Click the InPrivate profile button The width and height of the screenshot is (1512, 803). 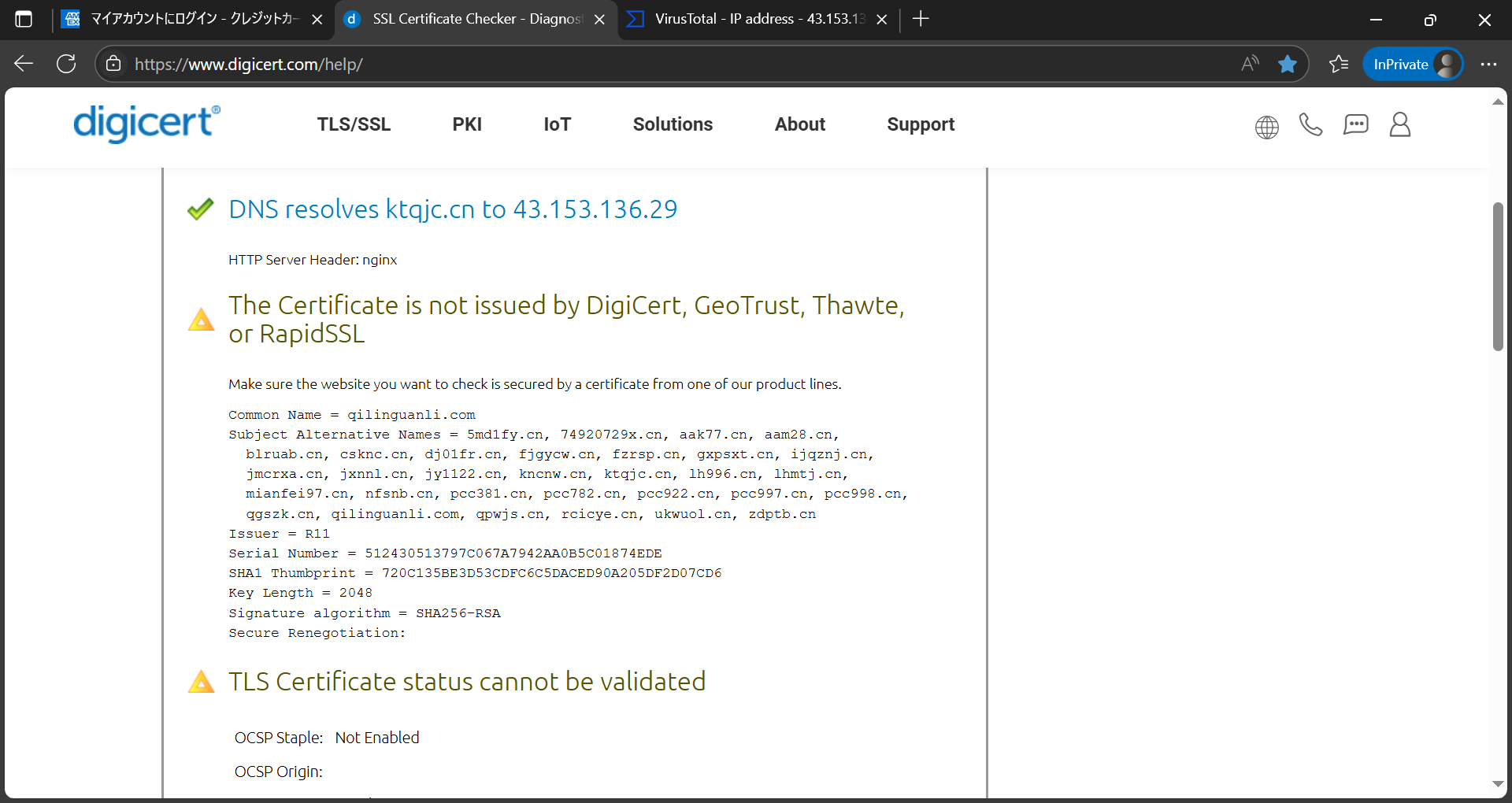pyautogui.click(x=1413, y=64)
